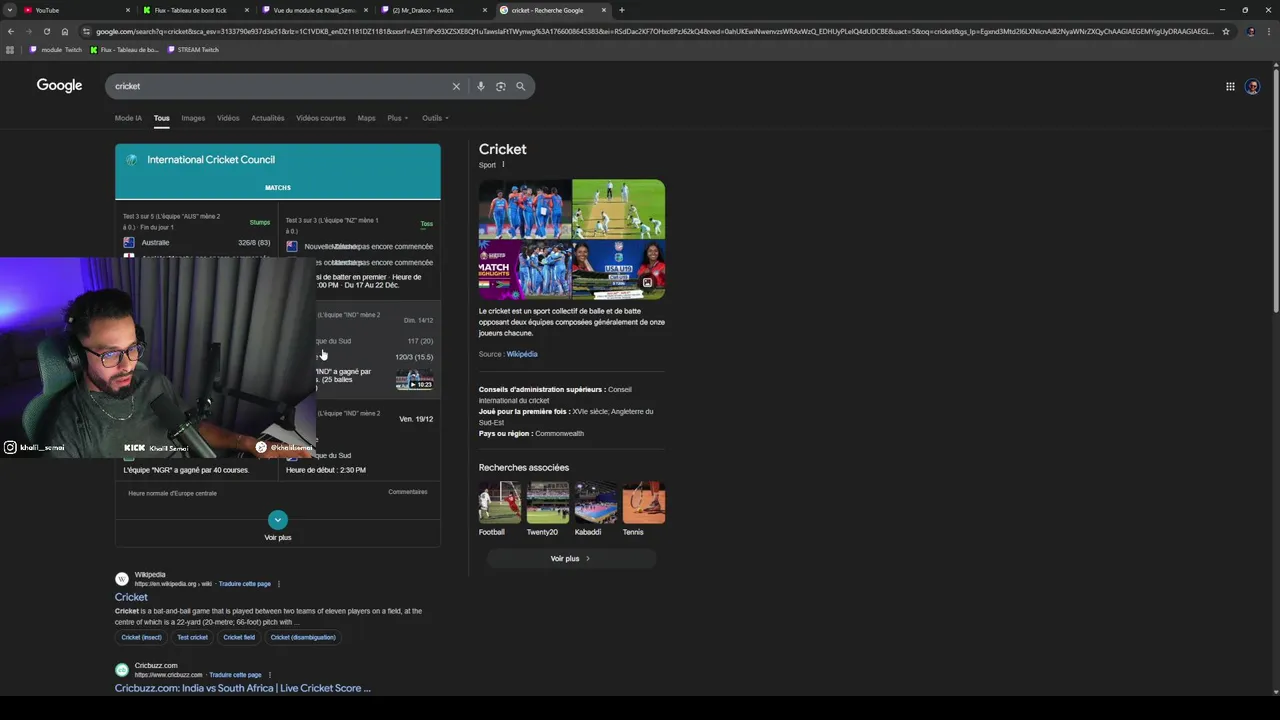
Task: Open the Wikipédia source link in knowledge panel
Action: [522, 354]
